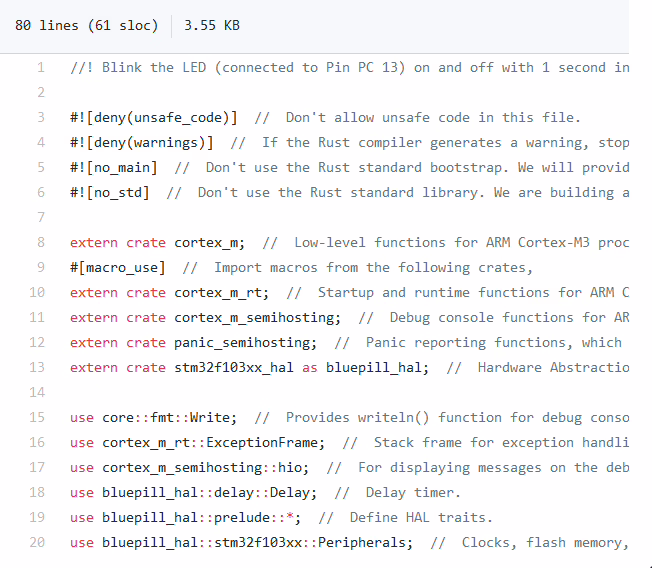Click the #![deny(unsafe_code)] attribute

pos(154,118)
